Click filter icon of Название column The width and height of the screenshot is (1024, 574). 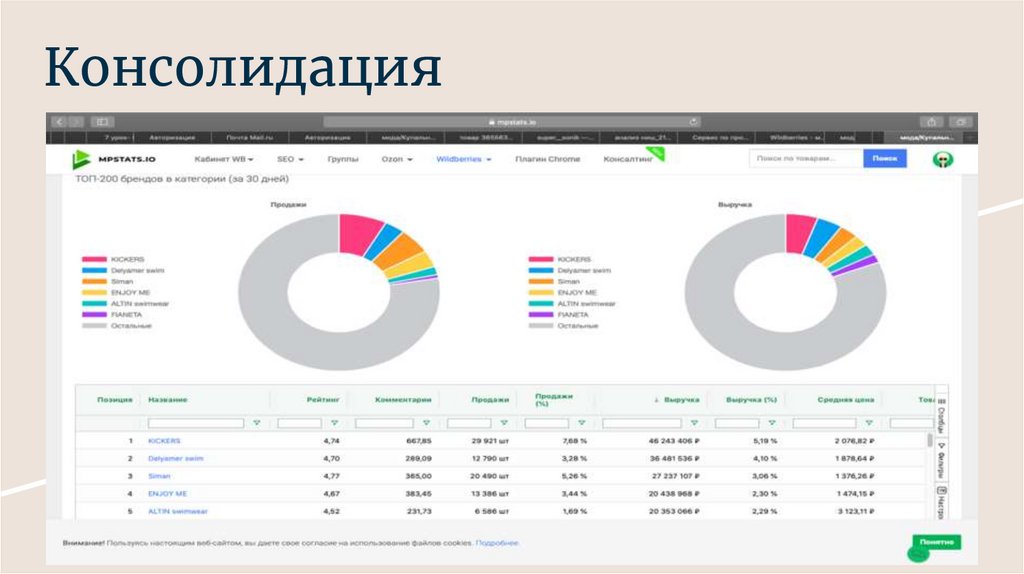[x=257, y=423]
